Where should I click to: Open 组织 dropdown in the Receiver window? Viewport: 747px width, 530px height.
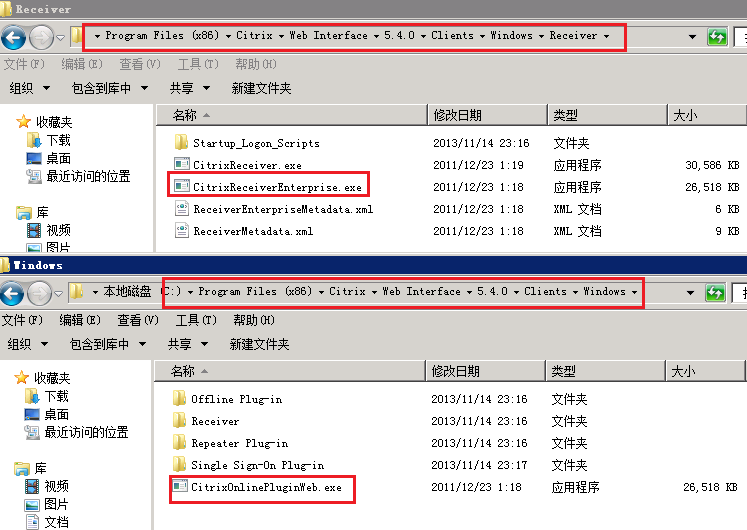30,88
